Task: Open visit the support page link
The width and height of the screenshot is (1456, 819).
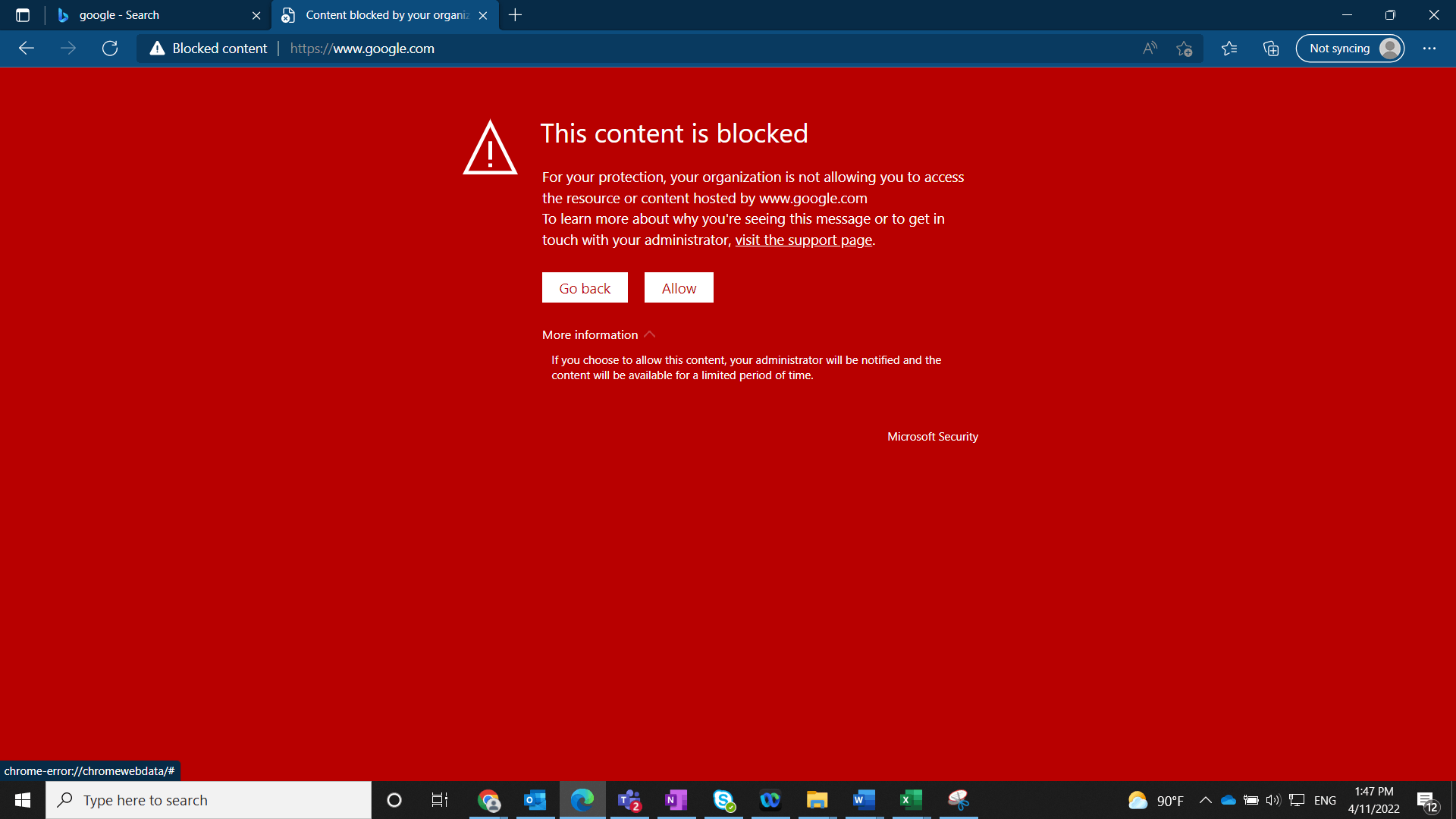Action: coord(803,240)
